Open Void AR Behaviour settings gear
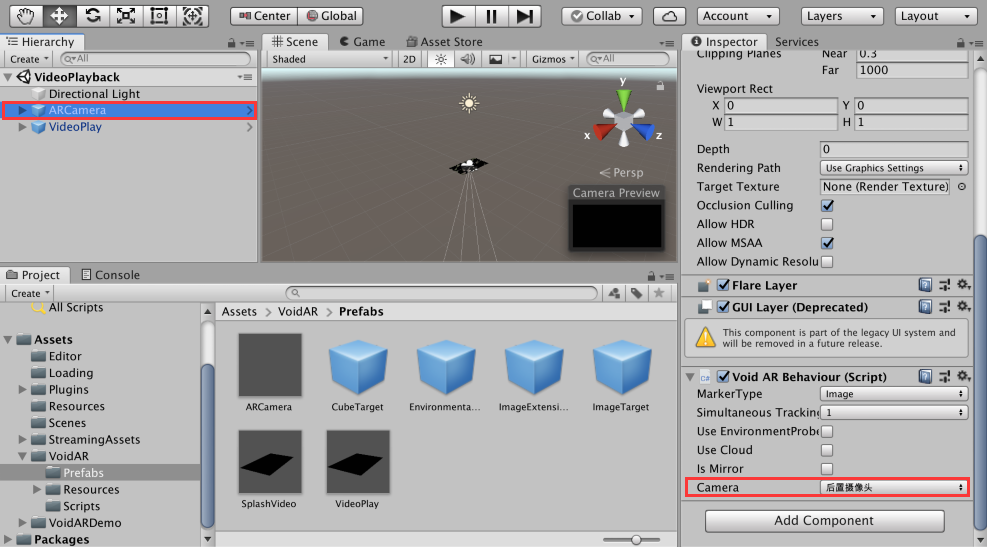987x547 pixels. pos(963,377)
